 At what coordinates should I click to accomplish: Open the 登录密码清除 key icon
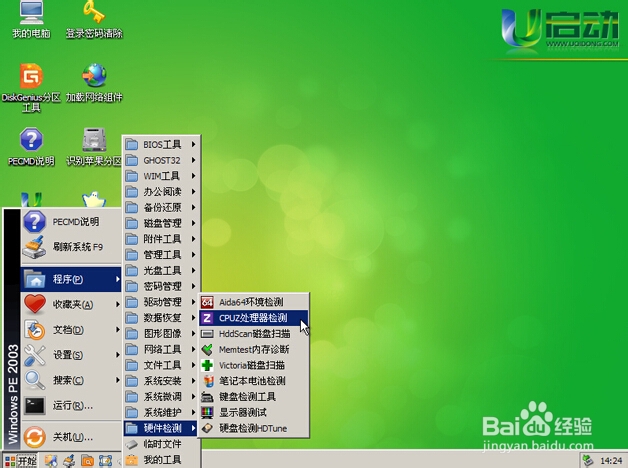point(94,19)
